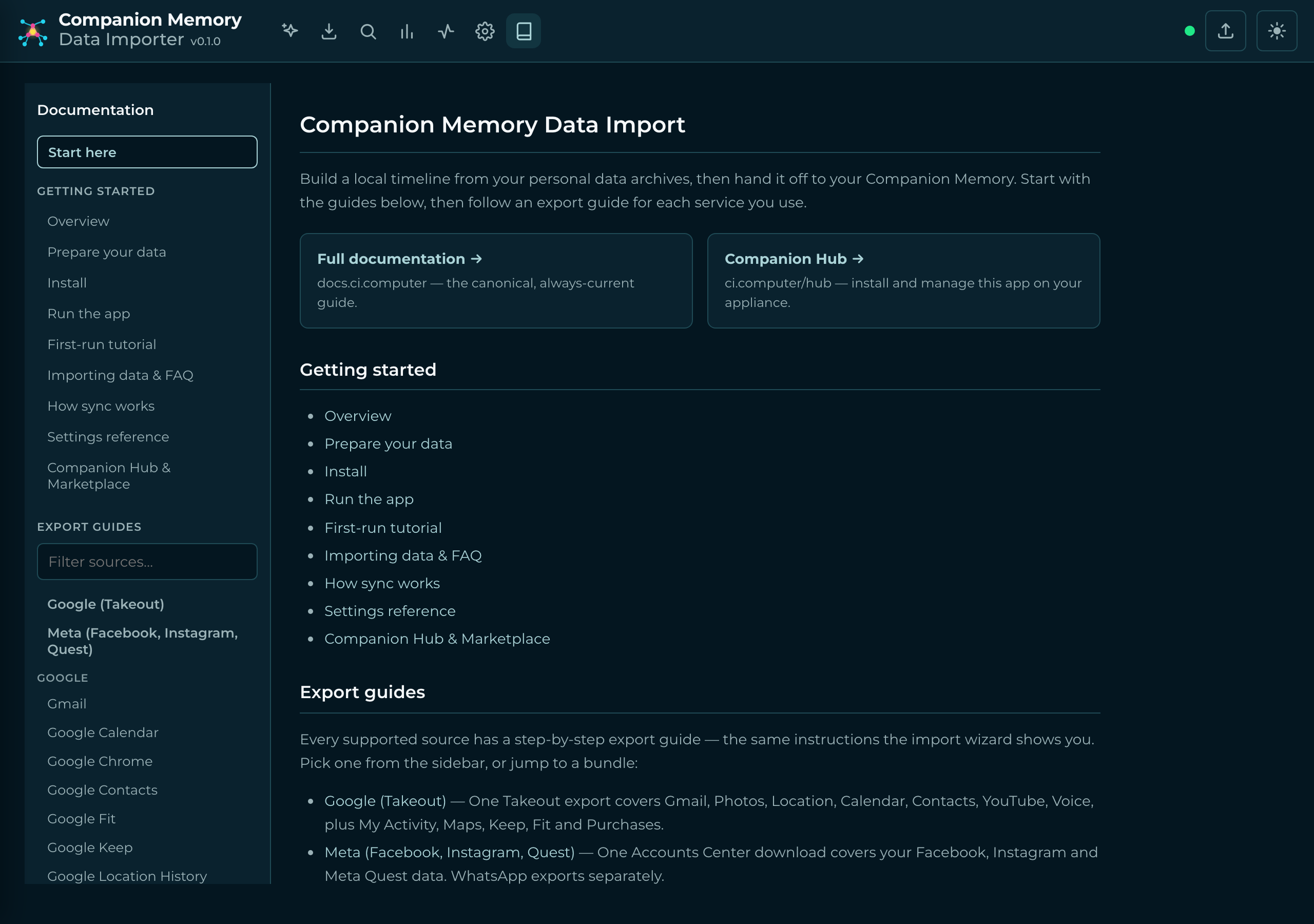Click First-run tutorial link in Getting started list

click(383, 528)
